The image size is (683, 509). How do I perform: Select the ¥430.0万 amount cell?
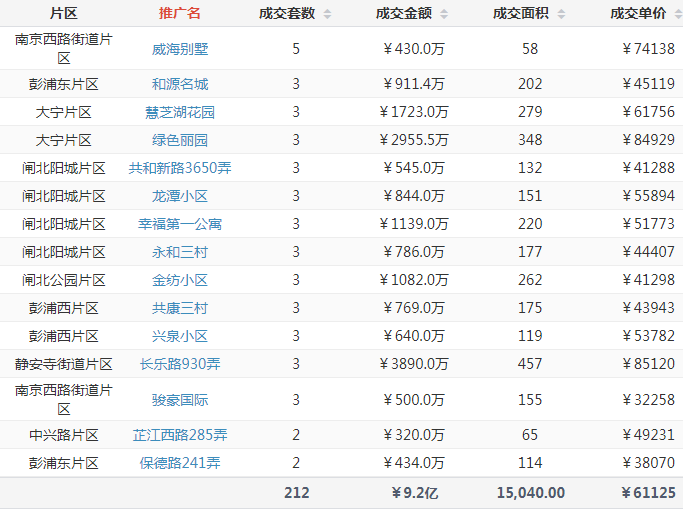pos(413,49)
